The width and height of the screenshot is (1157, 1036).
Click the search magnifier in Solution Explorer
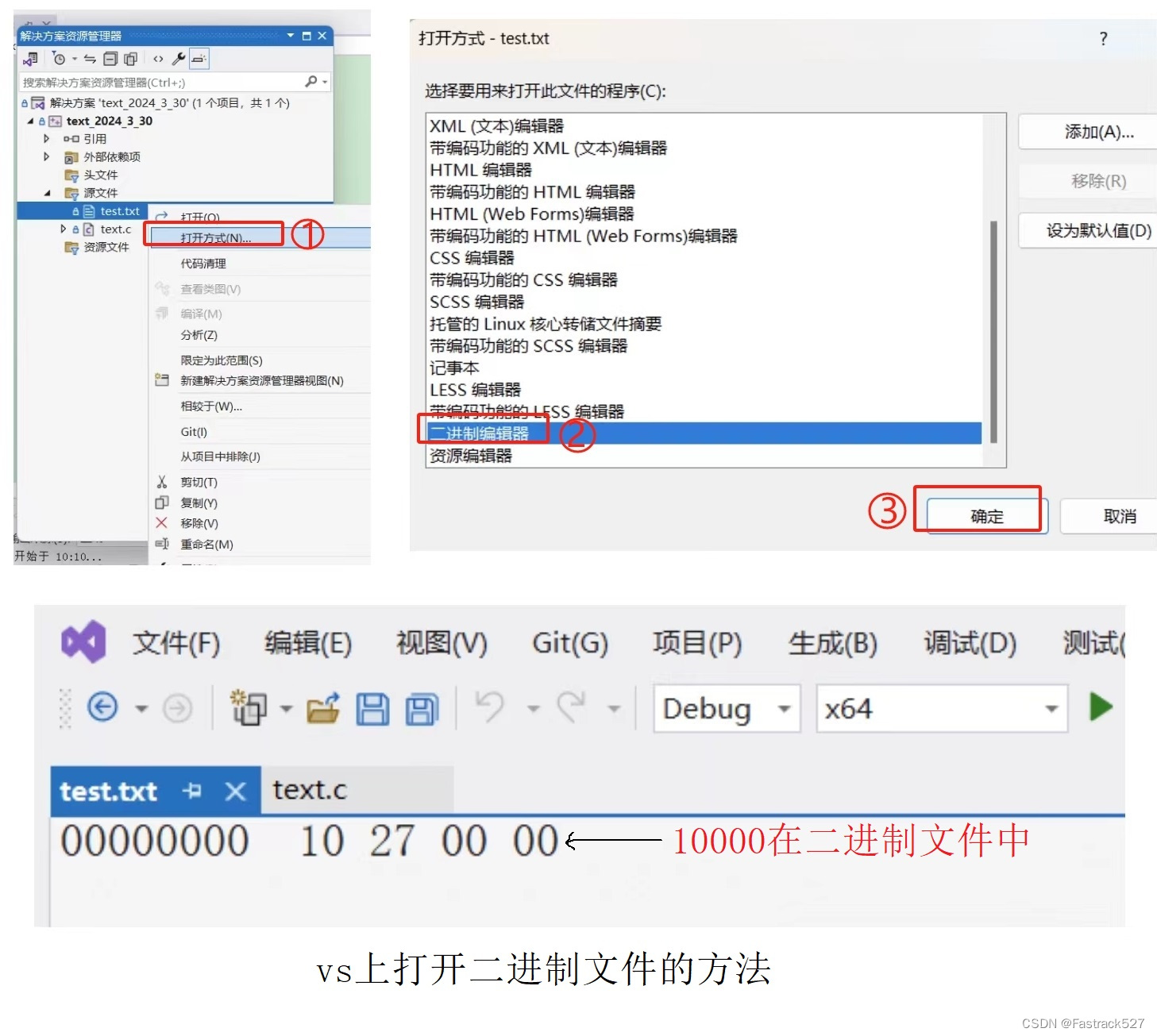pyautogui.click(x=311, y=82)
